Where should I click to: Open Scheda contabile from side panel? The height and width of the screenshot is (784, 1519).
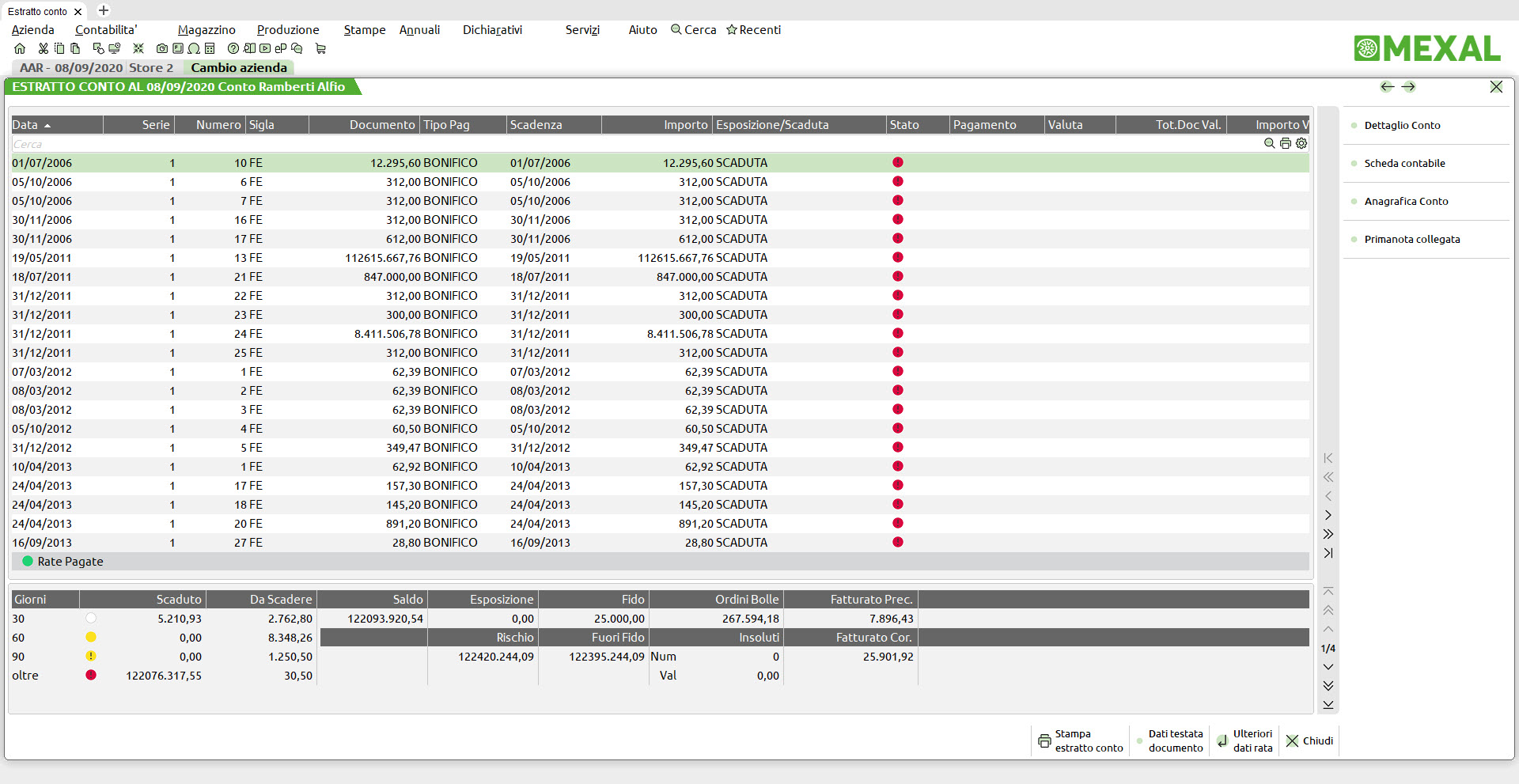point(1404,163)
